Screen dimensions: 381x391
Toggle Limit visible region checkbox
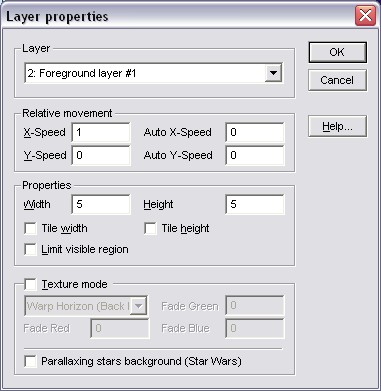[31, 249]
